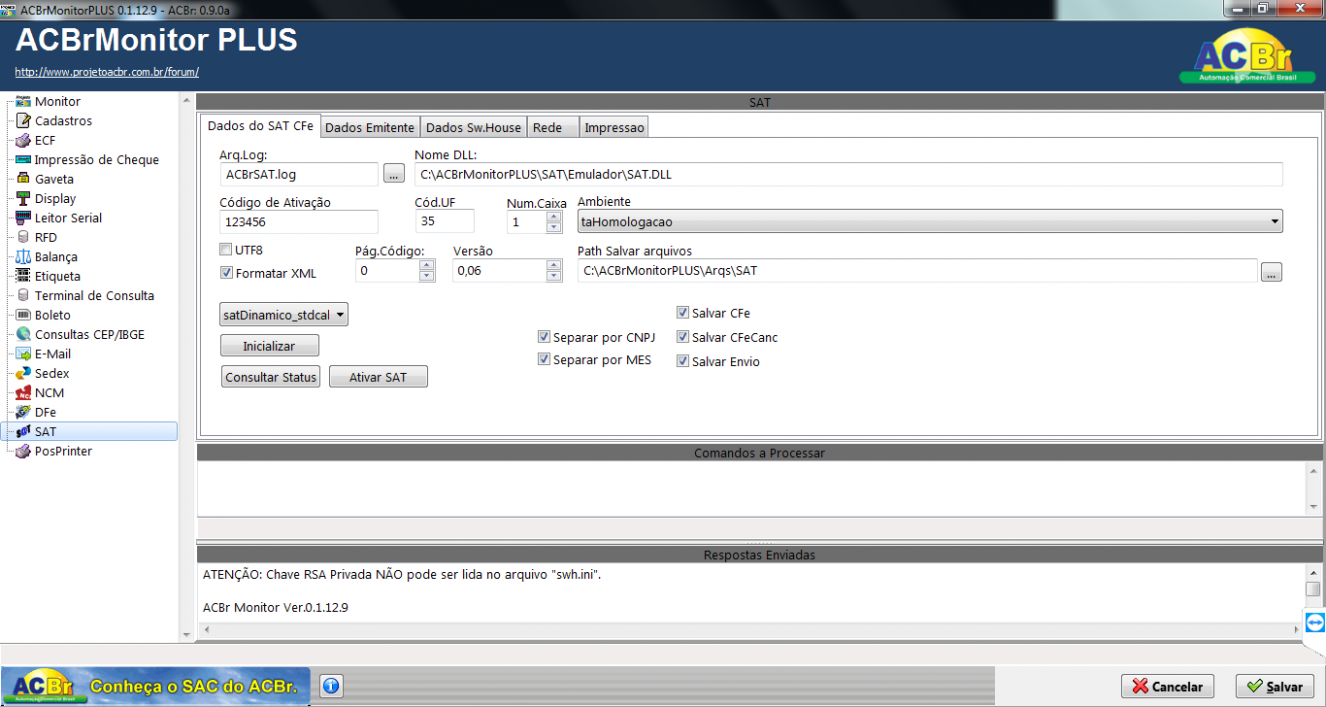Open the Sedex icon
Screen dimensions: 1326x707
tap(23, 374)
